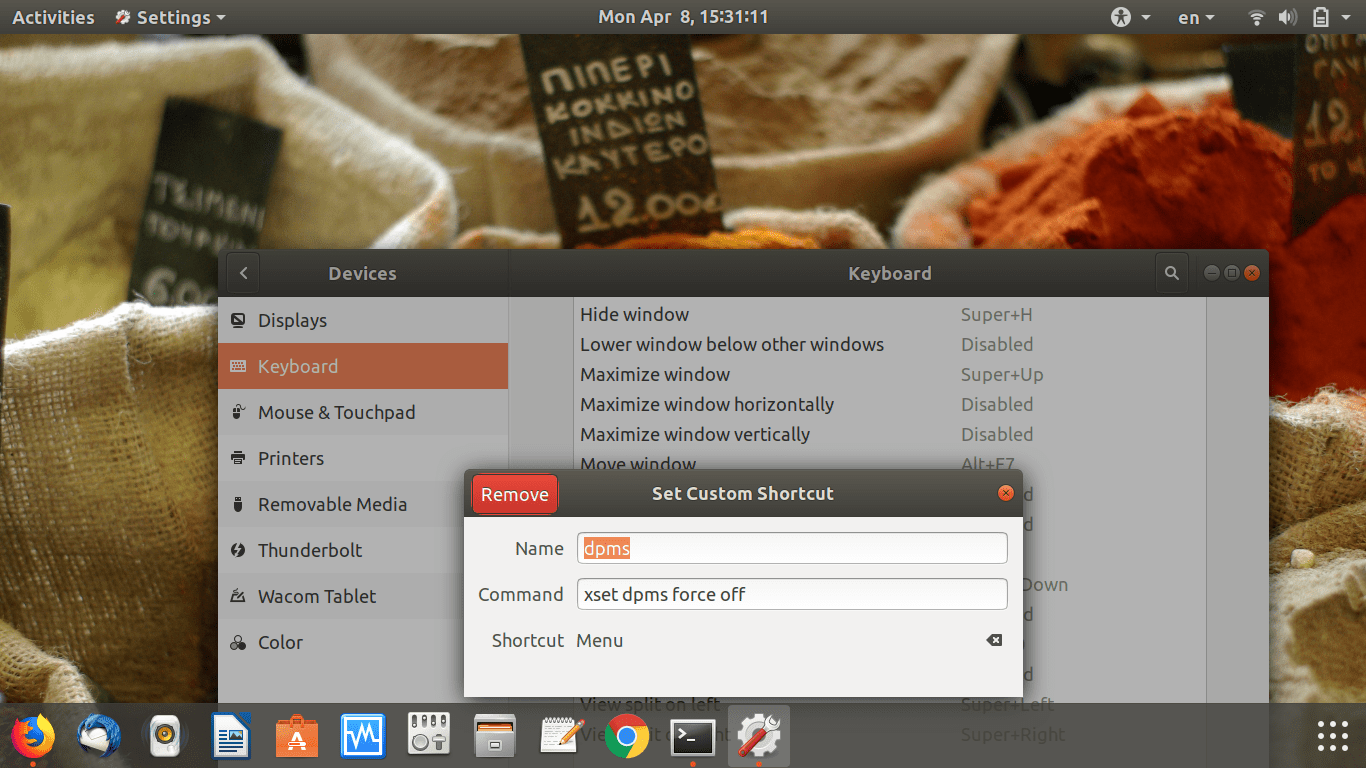Image resolution: width=1366 pixels, height=768 pixels.
Task: Click the Wi-Fi icon in the top bar
Action: [1257, 17]
